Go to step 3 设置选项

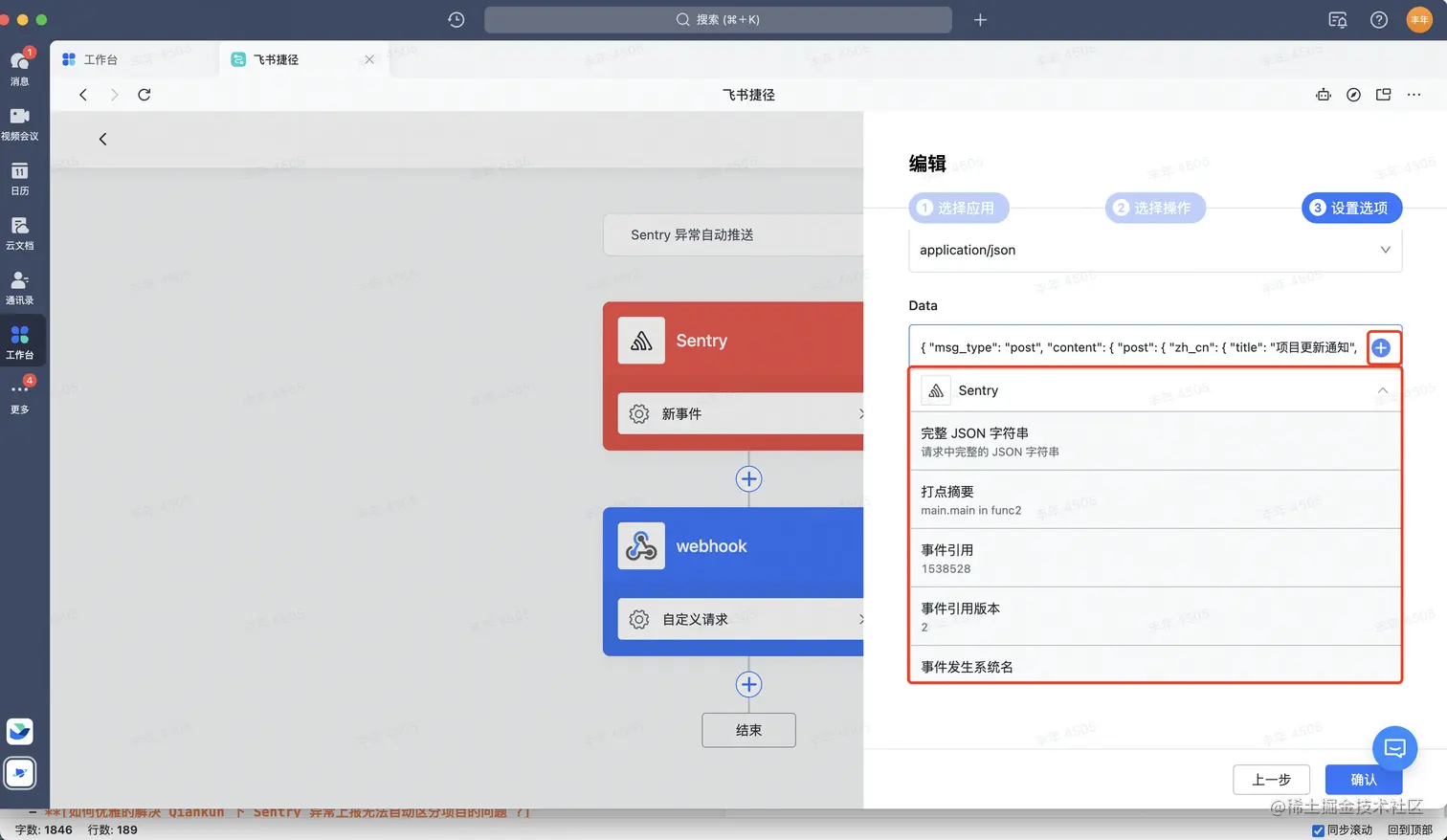tap(1351, 208)
